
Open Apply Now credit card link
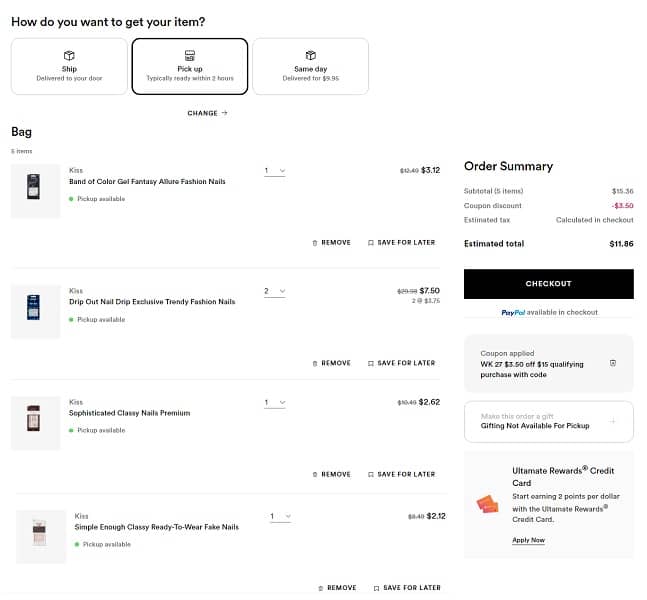click(528, 540)
